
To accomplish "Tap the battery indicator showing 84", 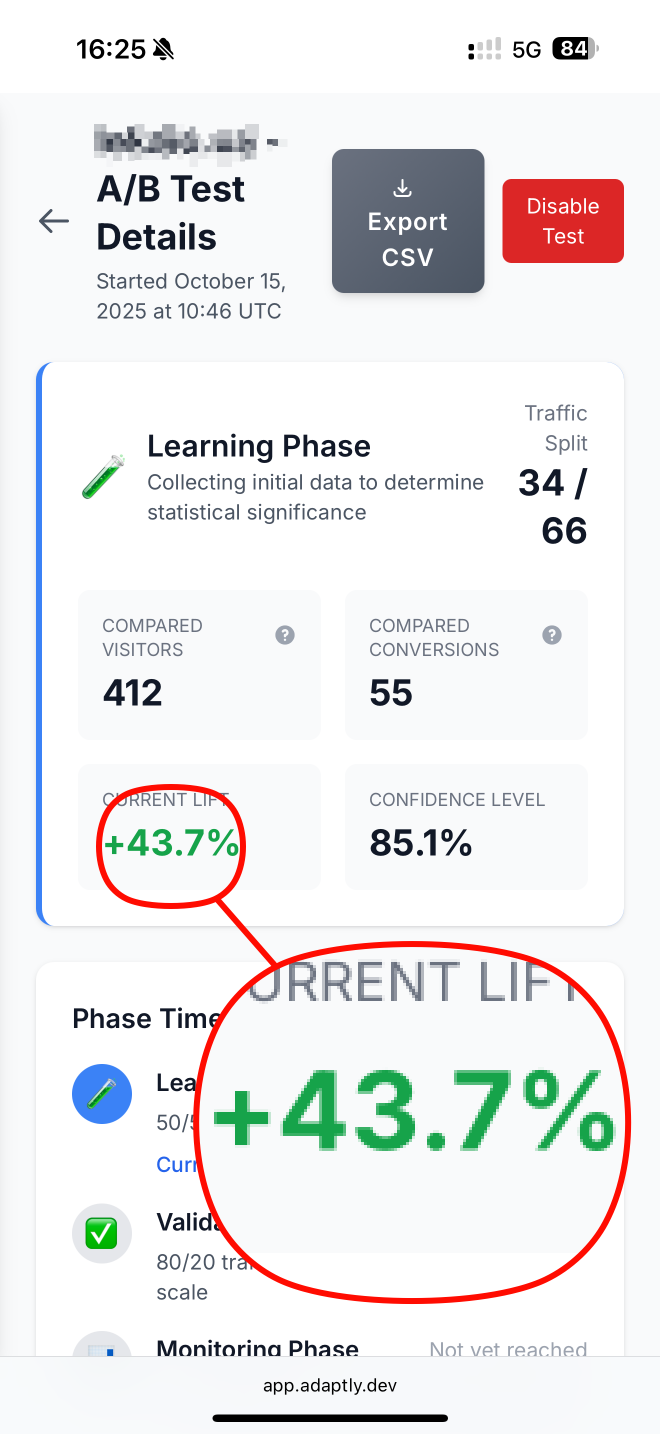I will tap(575, 47).
